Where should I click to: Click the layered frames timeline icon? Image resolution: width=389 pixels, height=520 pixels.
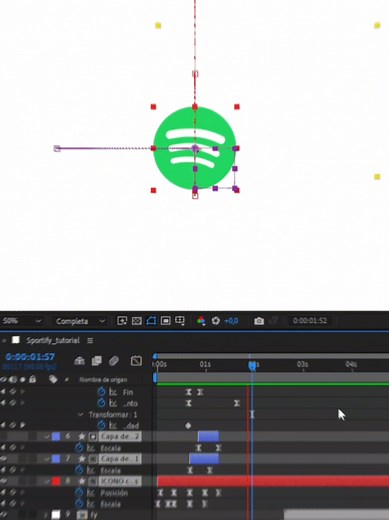pos(97,361)
